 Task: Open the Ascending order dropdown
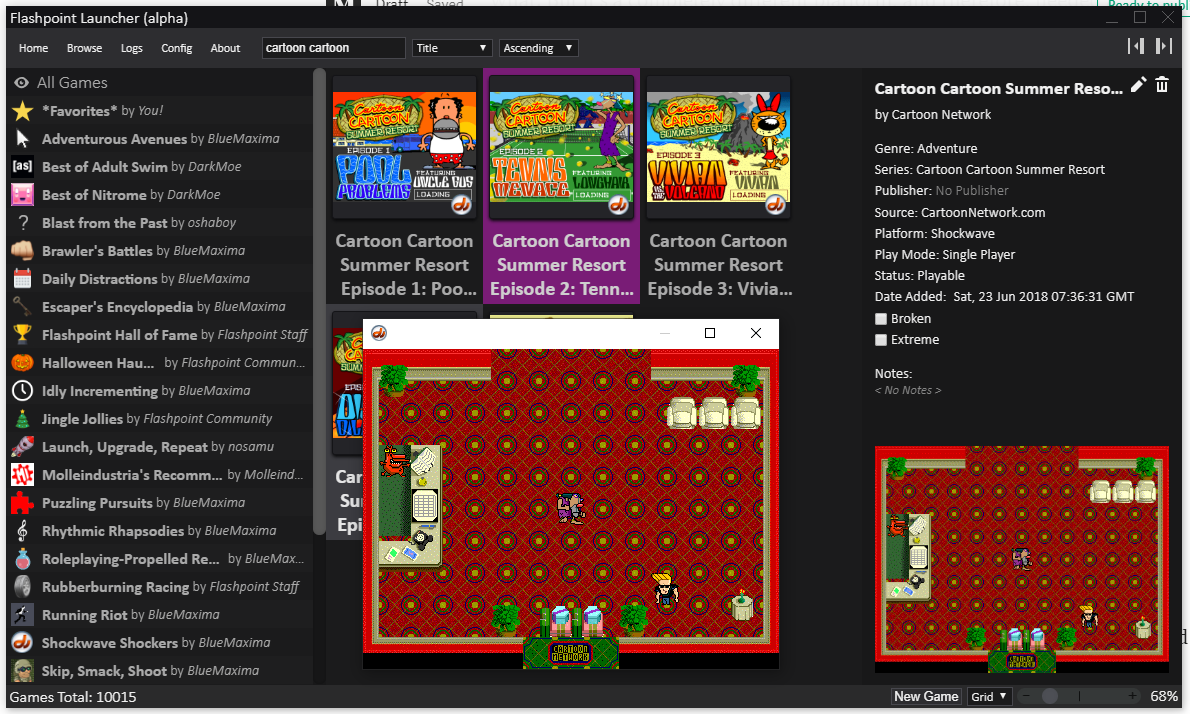coord(538,48)
